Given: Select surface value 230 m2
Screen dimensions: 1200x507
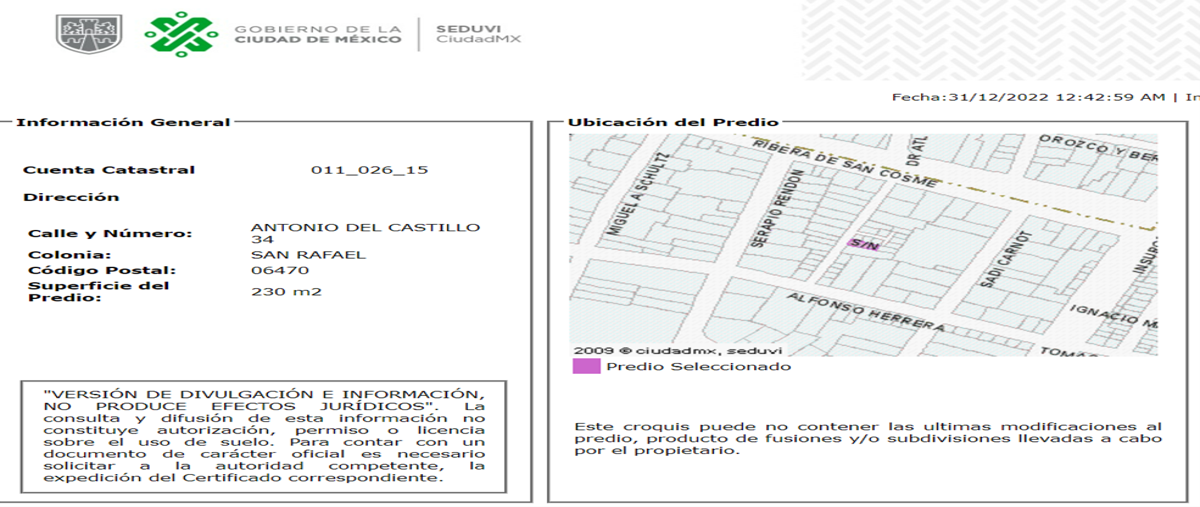Looking at the screenshot, I should [x=286, y=292].
